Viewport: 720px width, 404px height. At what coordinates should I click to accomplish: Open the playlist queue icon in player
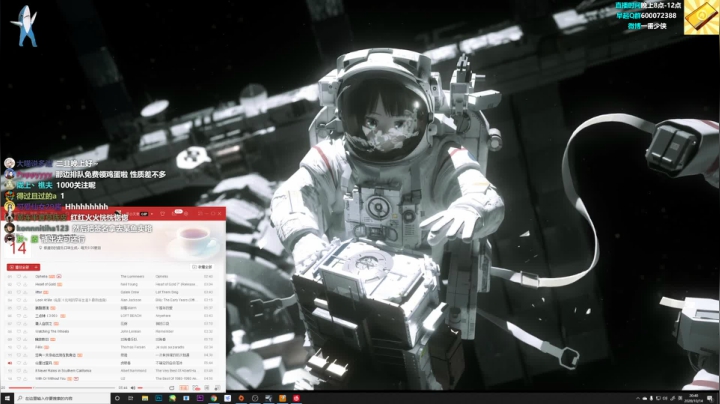point(217,388)
